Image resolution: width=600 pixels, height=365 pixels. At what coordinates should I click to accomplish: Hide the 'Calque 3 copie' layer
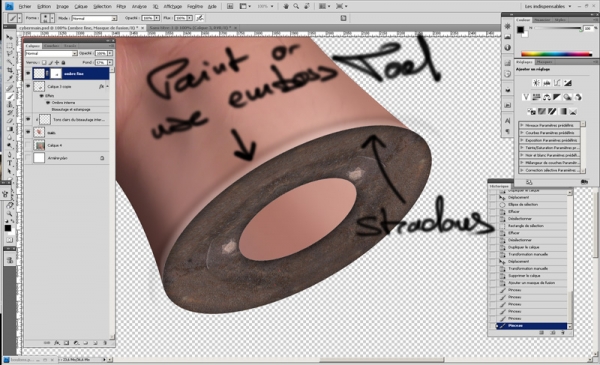(28, 86)
